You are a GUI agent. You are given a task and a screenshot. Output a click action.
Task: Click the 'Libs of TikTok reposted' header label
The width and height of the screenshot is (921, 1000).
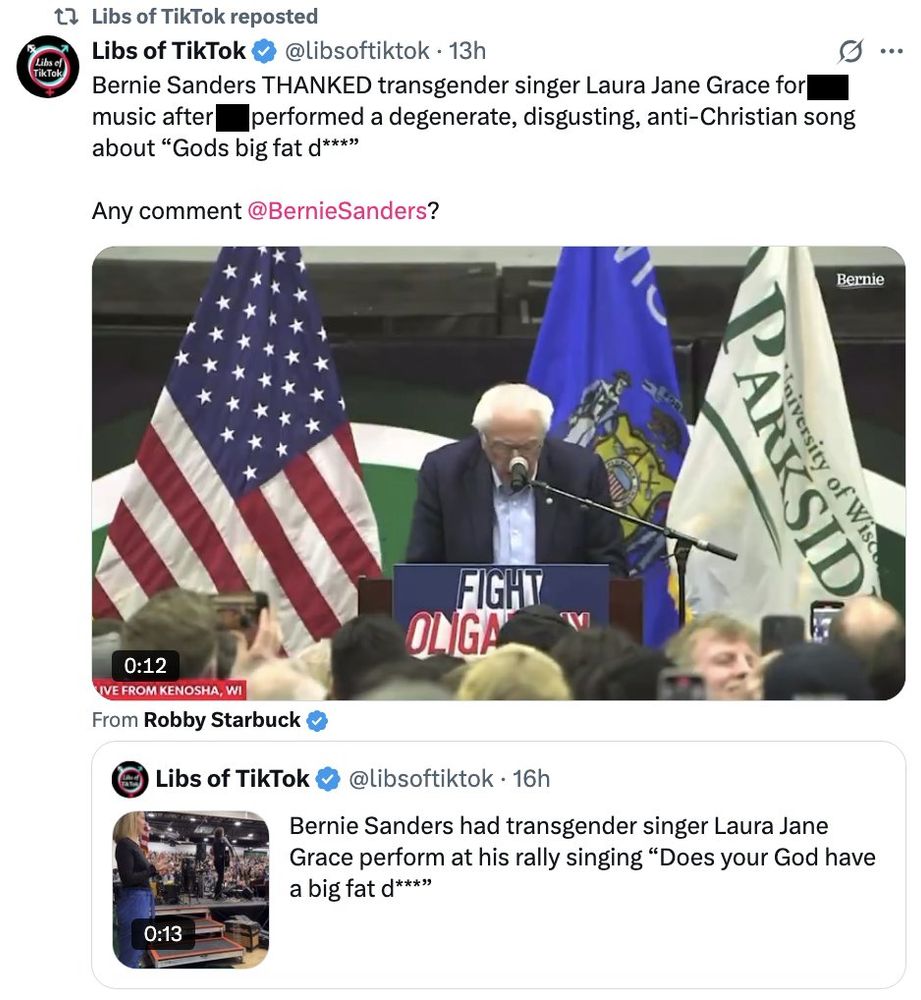click(x=203, y=14)
